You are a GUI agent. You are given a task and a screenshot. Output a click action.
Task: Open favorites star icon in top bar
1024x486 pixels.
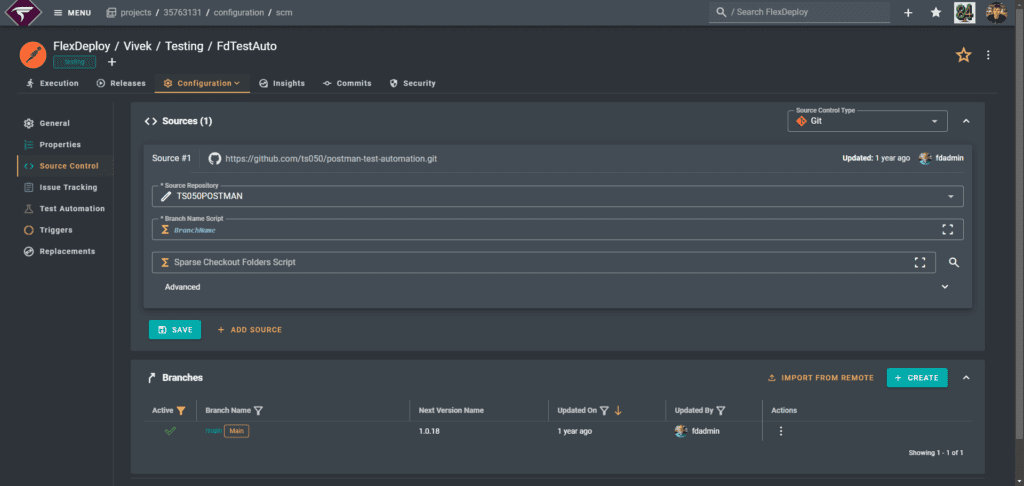click(936, 12)
